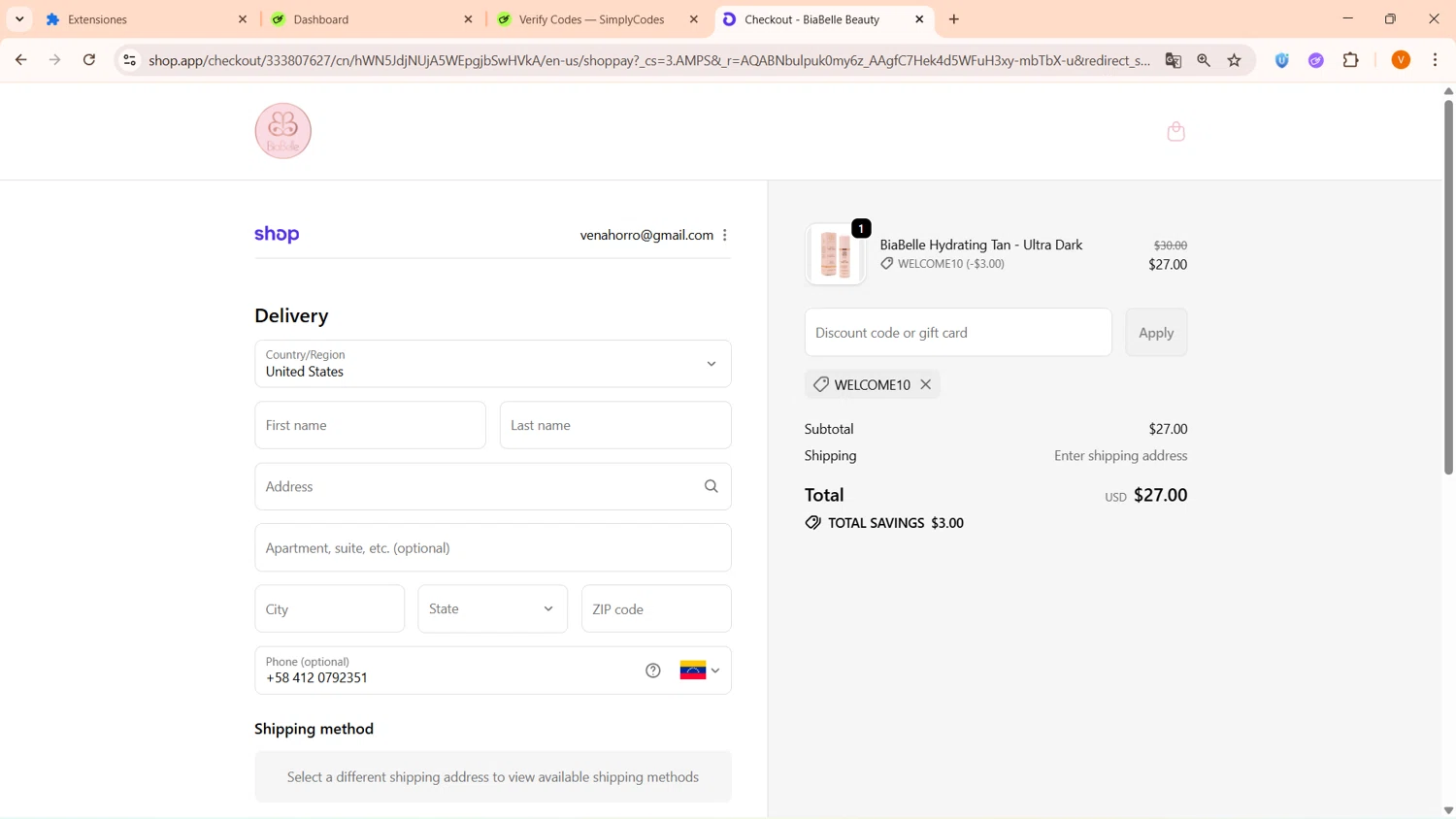Click the Apartment, suite field
Screen dimensions: 1456x819
point(493,548)
